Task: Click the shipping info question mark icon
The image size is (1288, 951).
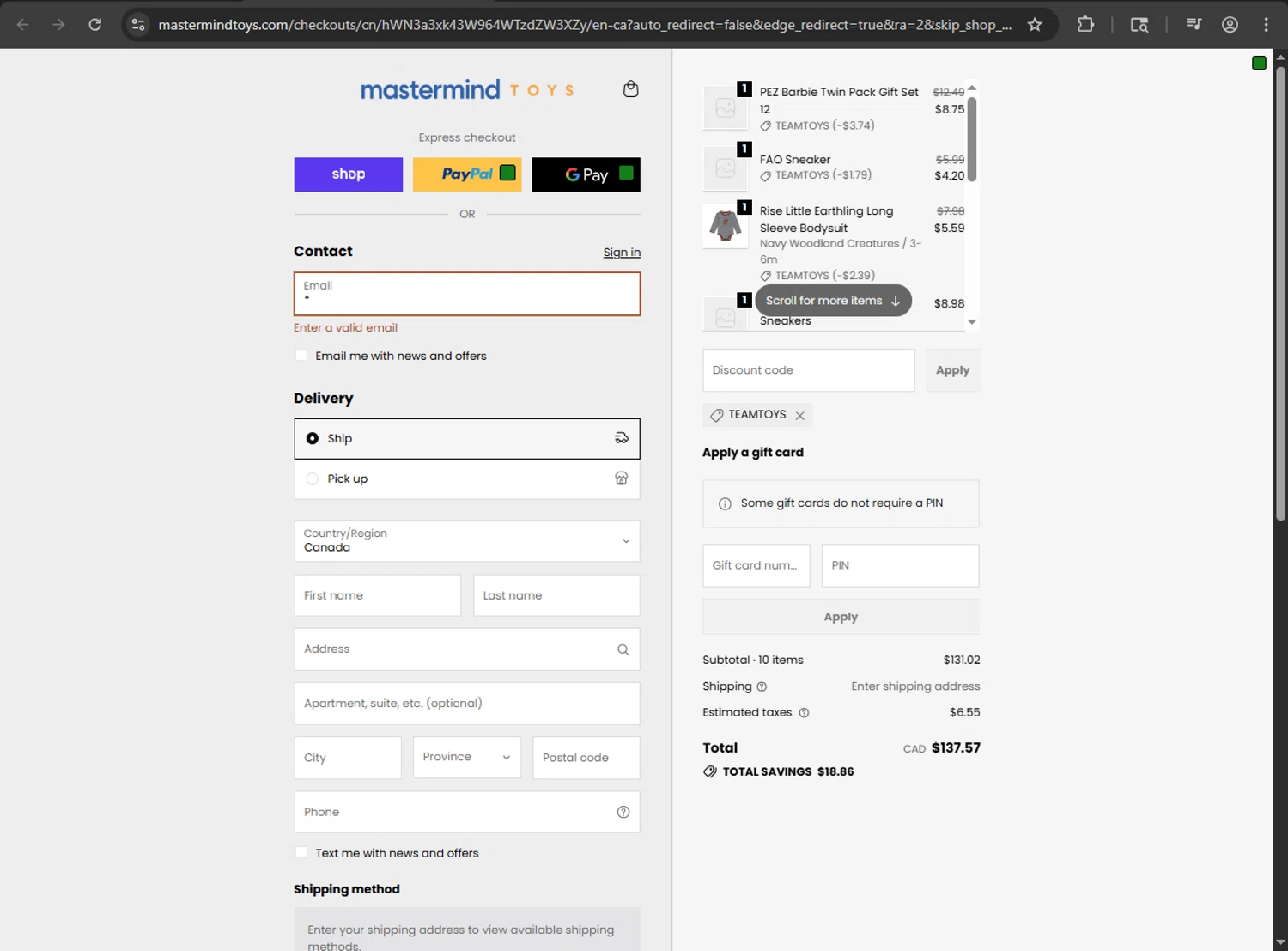Action: pos(762,686)
